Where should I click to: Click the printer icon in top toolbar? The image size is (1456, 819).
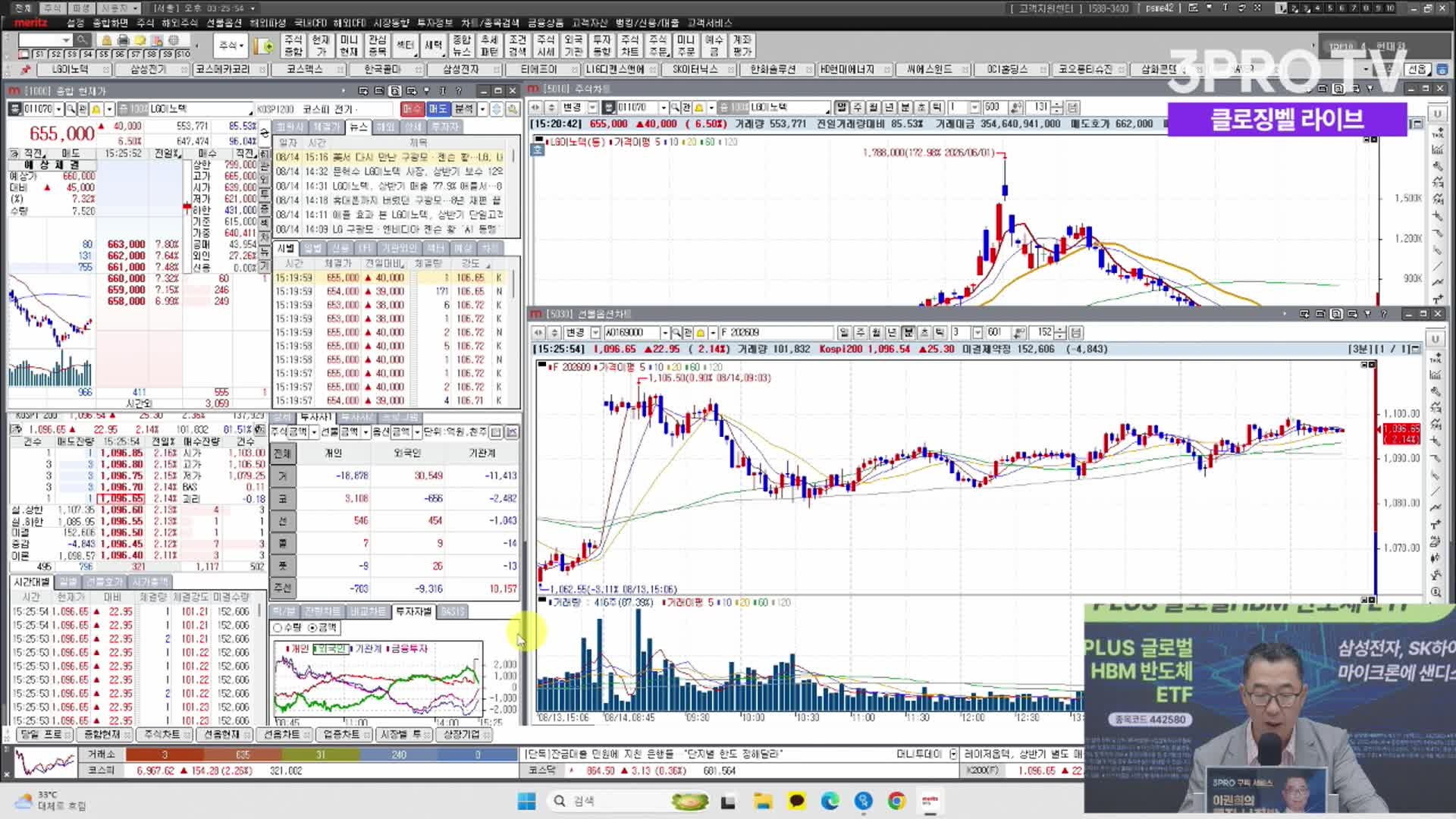point(124,40)
